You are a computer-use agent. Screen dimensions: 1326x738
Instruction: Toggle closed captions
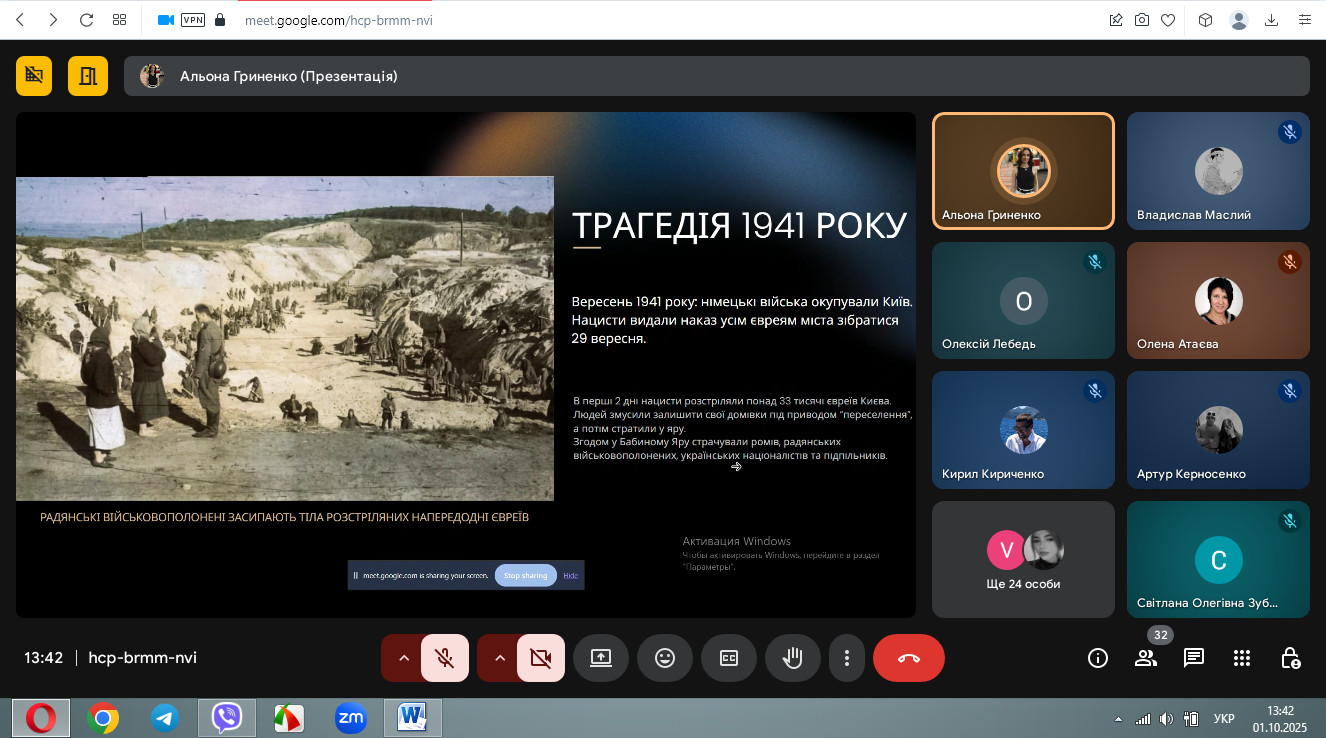coord(729,658)
